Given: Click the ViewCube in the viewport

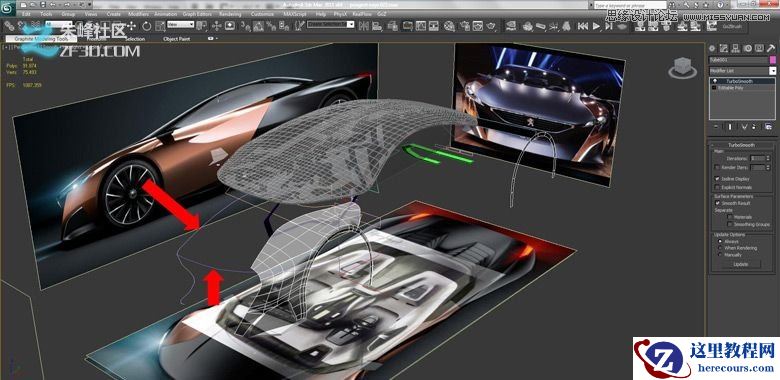Looking at the screenshot, I should pyautogui.click(x=682, y=67).
